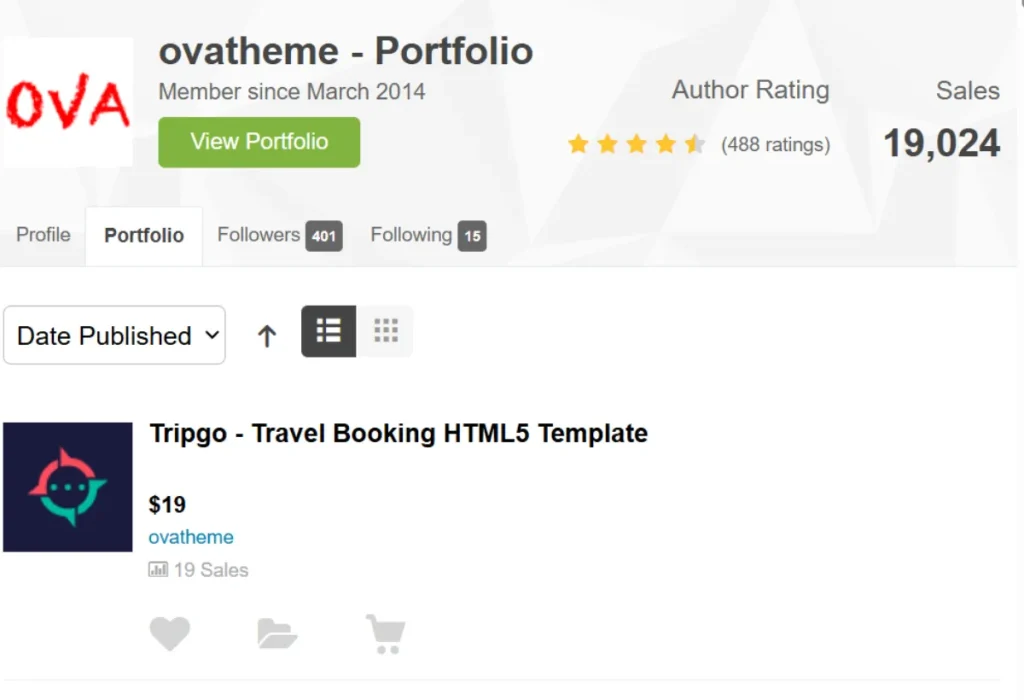Select the Portfolio tab
The height and width of the screenshot is (700, 1024).
[x=144, y=235]
